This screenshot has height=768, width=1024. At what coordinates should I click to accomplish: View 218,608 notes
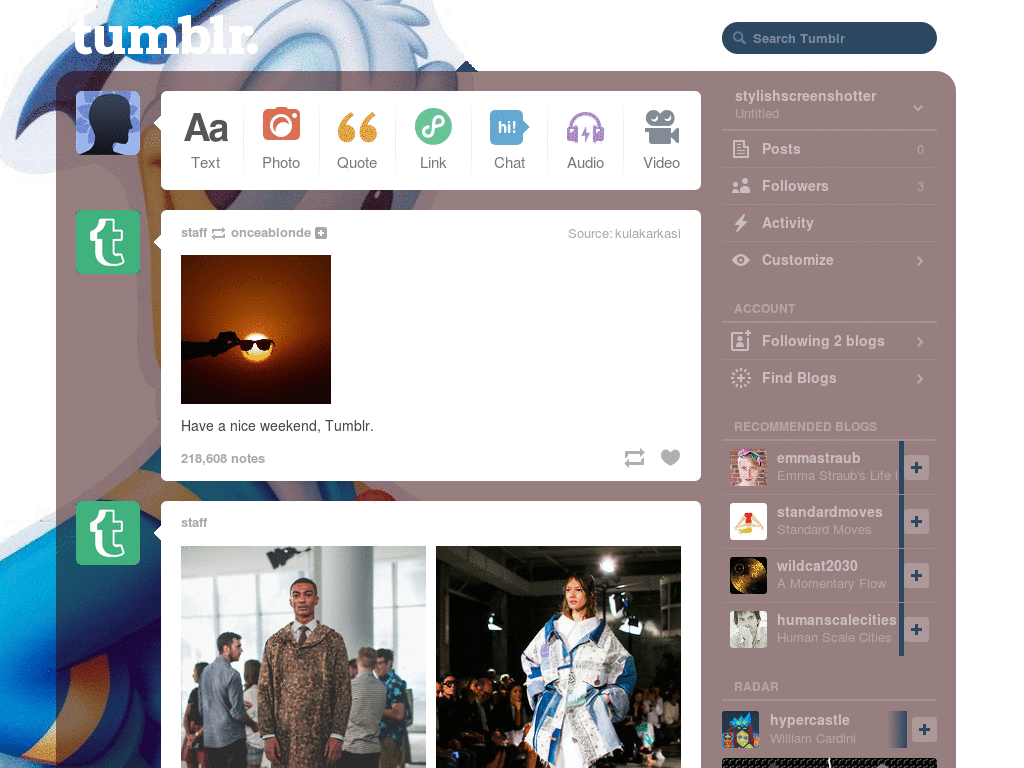pos(223,458)
